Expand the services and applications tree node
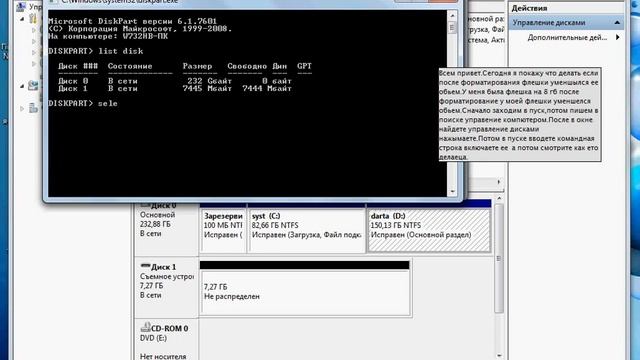The width and height of the screenshot is (640, 360). pos(22,108)
